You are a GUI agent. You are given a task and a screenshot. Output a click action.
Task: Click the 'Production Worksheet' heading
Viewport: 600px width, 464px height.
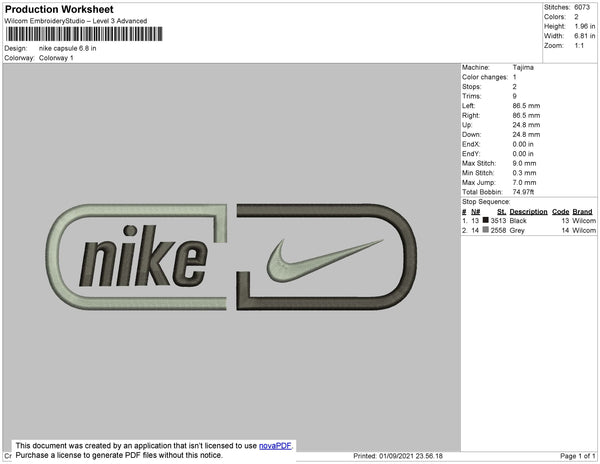pyautogui.click(x=59, y=9)
